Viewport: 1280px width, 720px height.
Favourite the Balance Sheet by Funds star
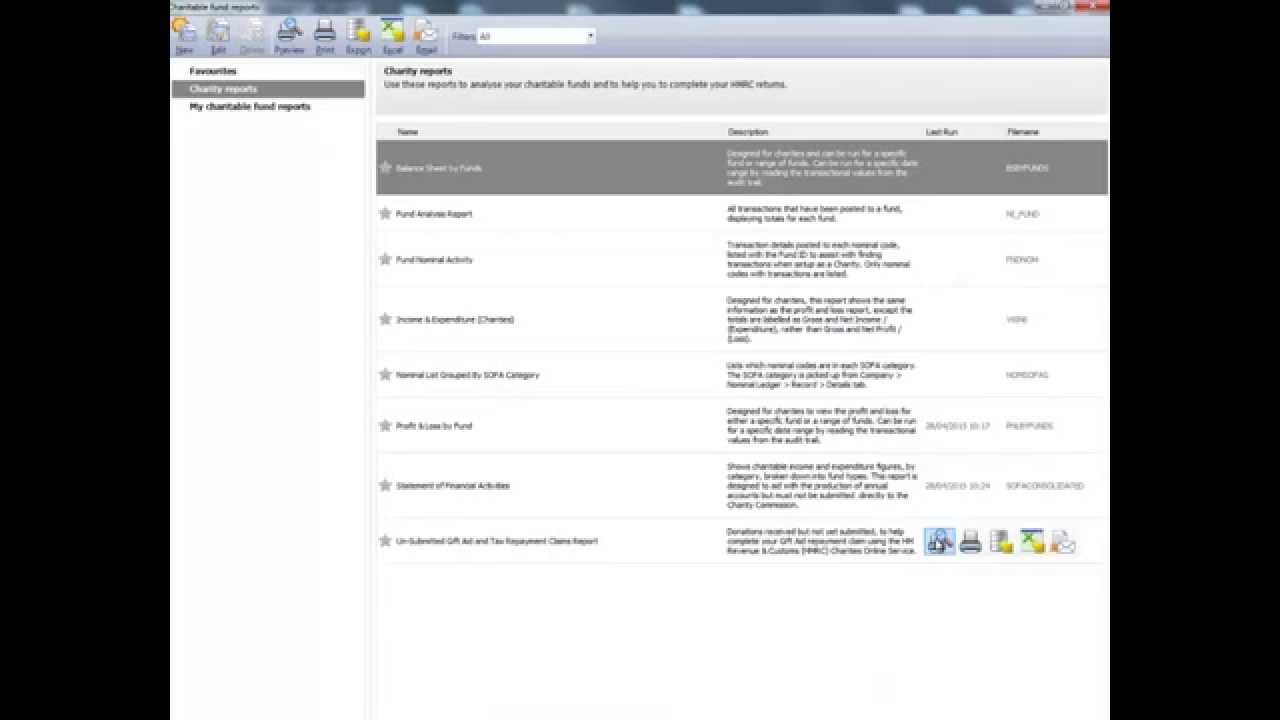(x=385, y=167)
